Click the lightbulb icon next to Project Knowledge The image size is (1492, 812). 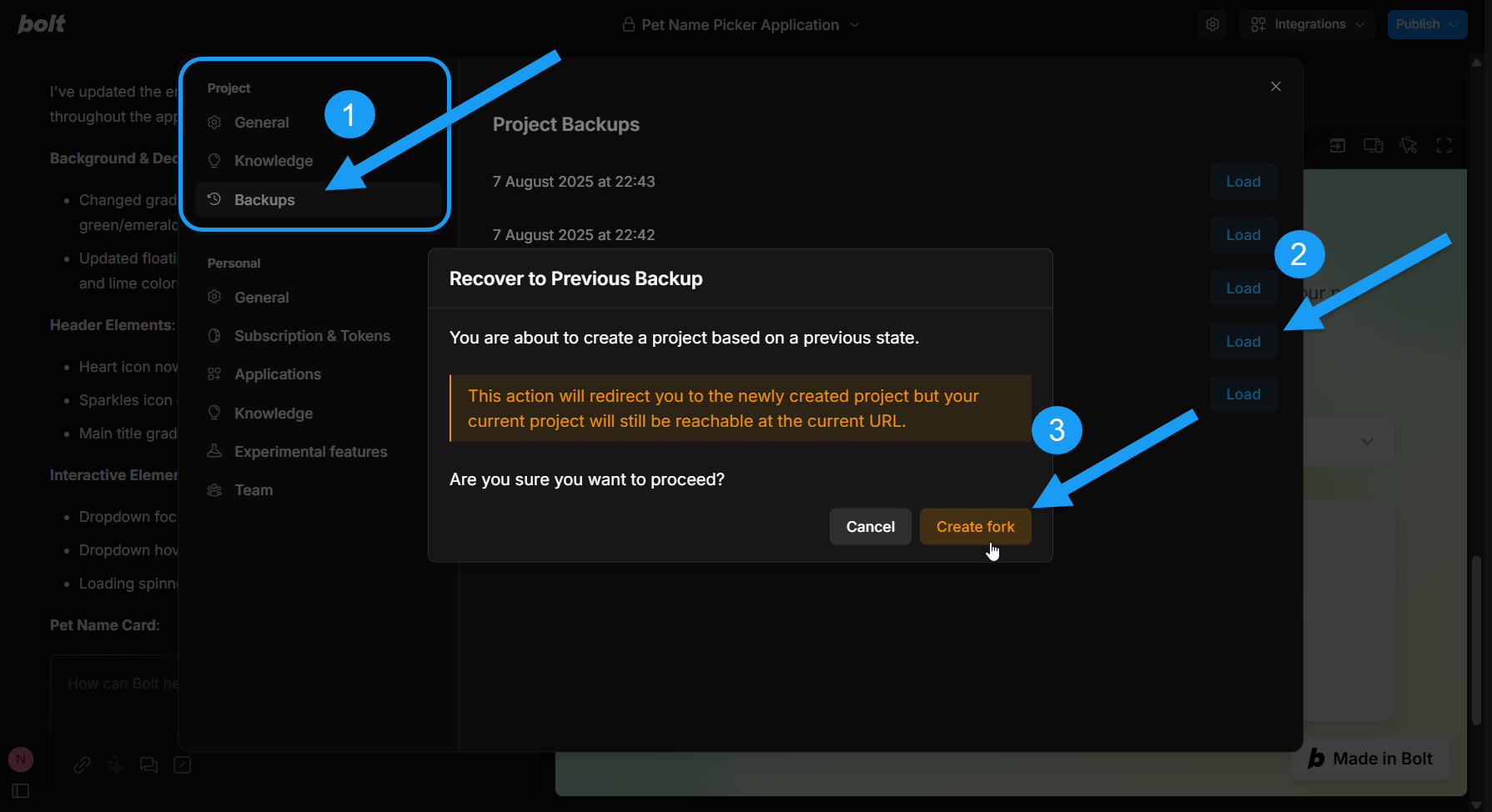tap(214, 160)
